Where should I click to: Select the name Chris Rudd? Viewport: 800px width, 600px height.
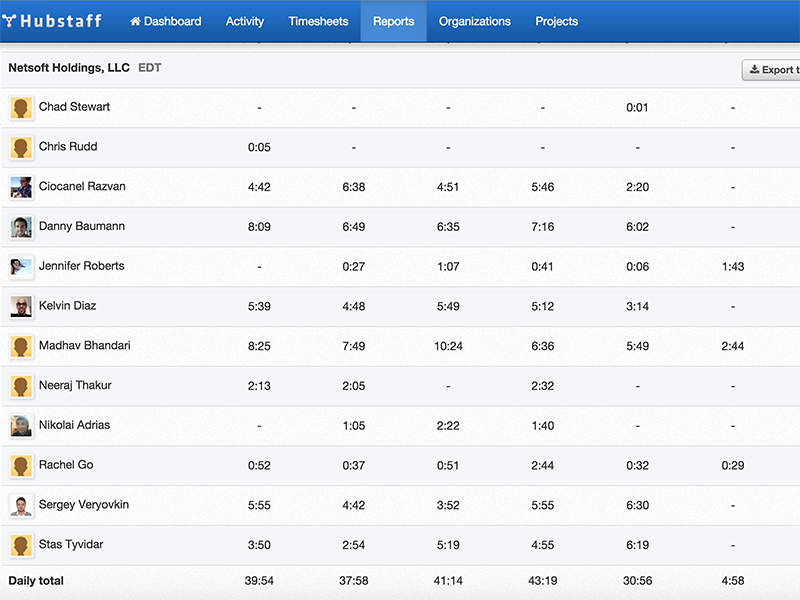pyautogui.click(x=68, y=146)
